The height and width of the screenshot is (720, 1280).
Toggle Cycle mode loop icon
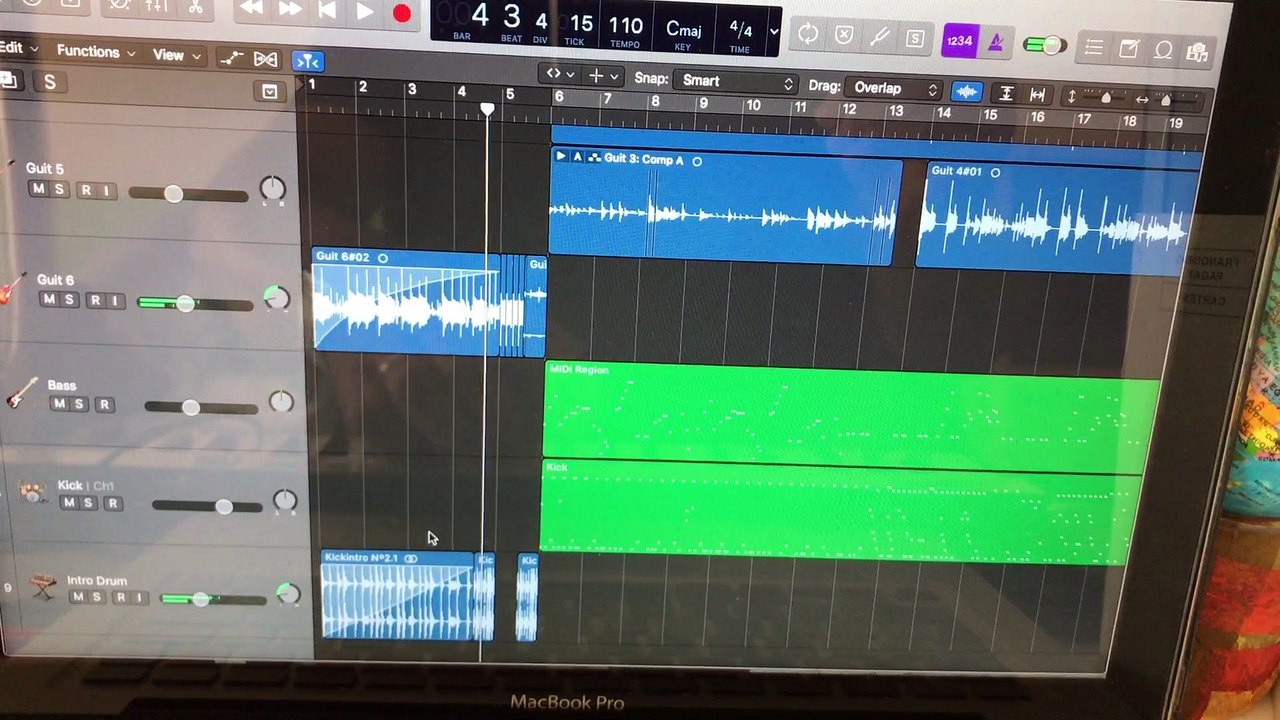(x=807, y=34)
